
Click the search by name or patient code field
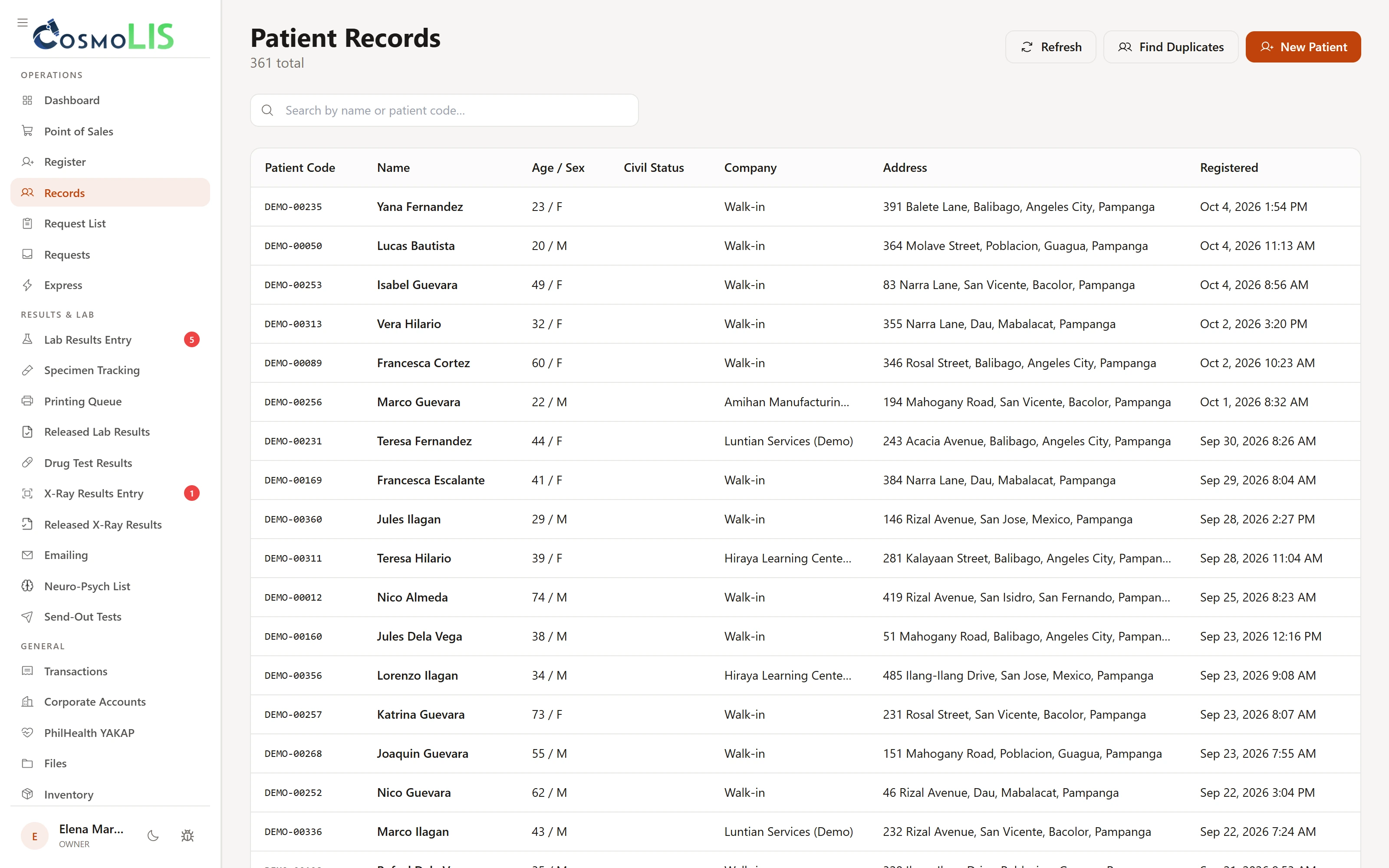[x=444, y=110]
